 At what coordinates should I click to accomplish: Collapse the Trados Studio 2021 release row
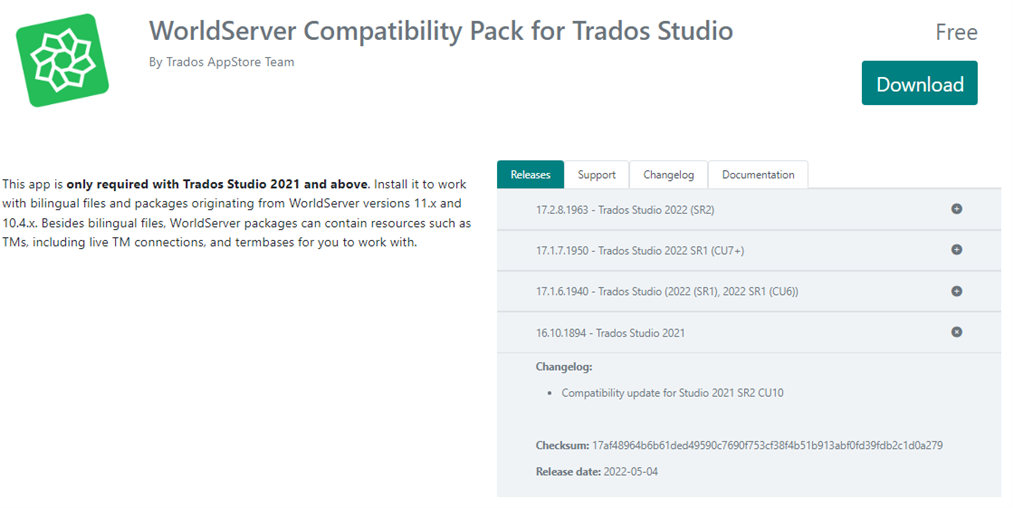click(x=749, y=333)
